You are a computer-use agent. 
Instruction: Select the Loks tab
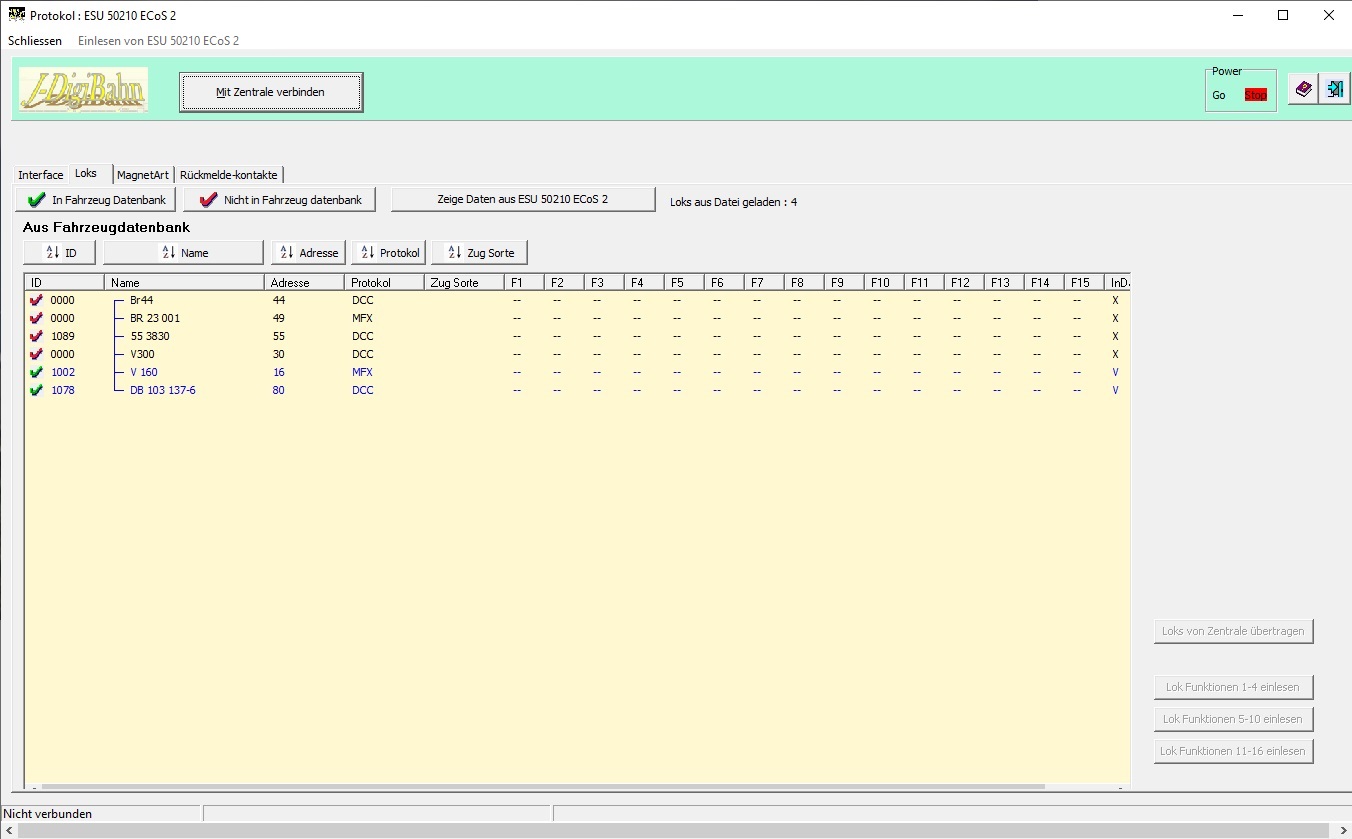click(86, 173)
